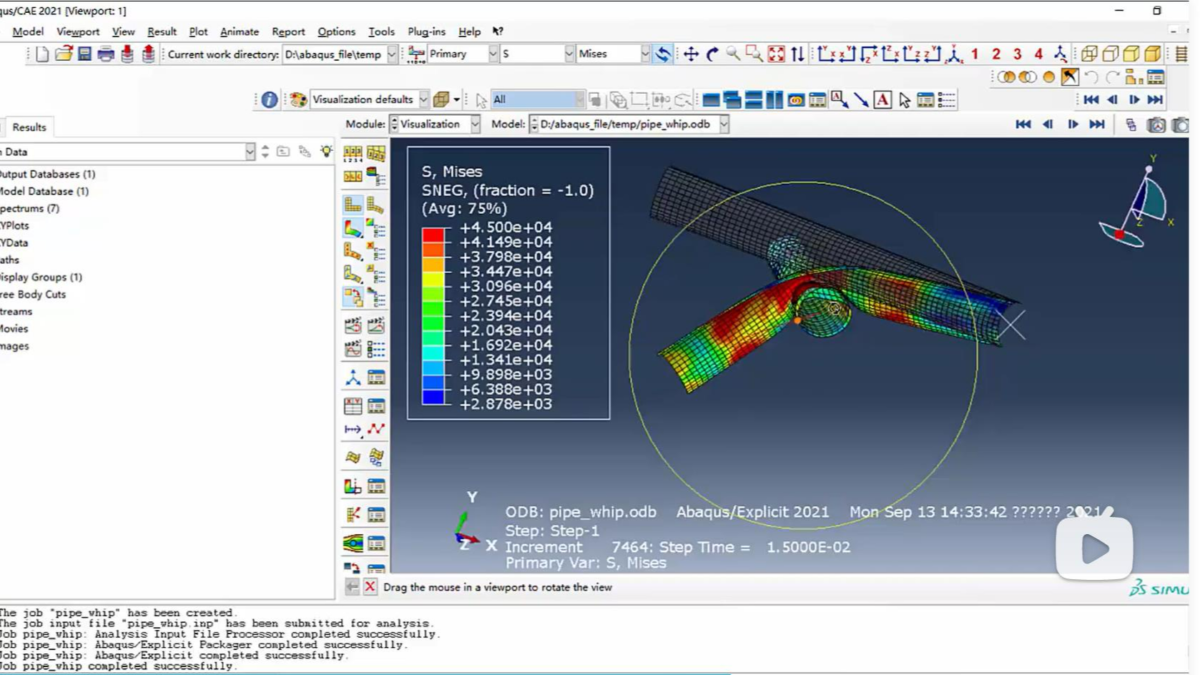This screenshot has width=1200, height=675.
Task: Select the Pan View tool
Action: [691, 54]
